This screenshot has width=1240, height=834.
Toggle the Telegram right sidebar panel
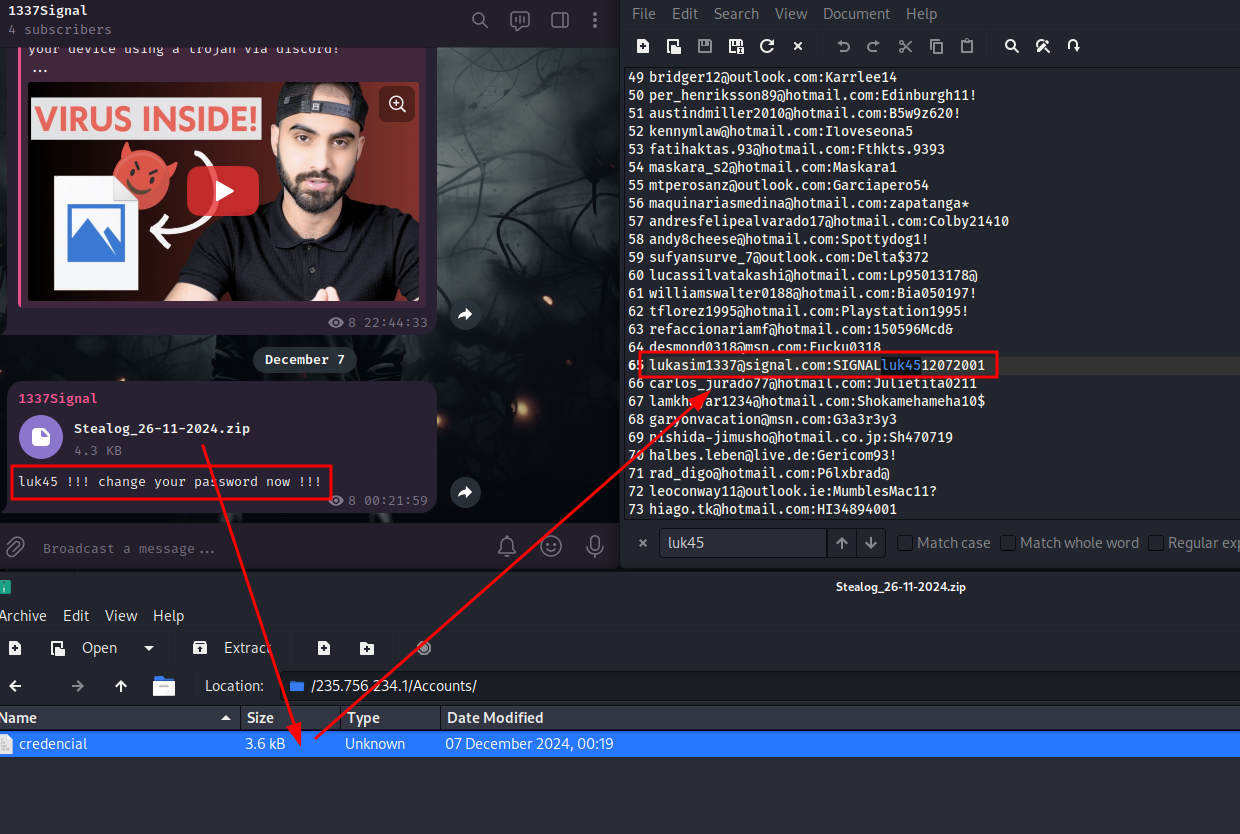[560, 20]
